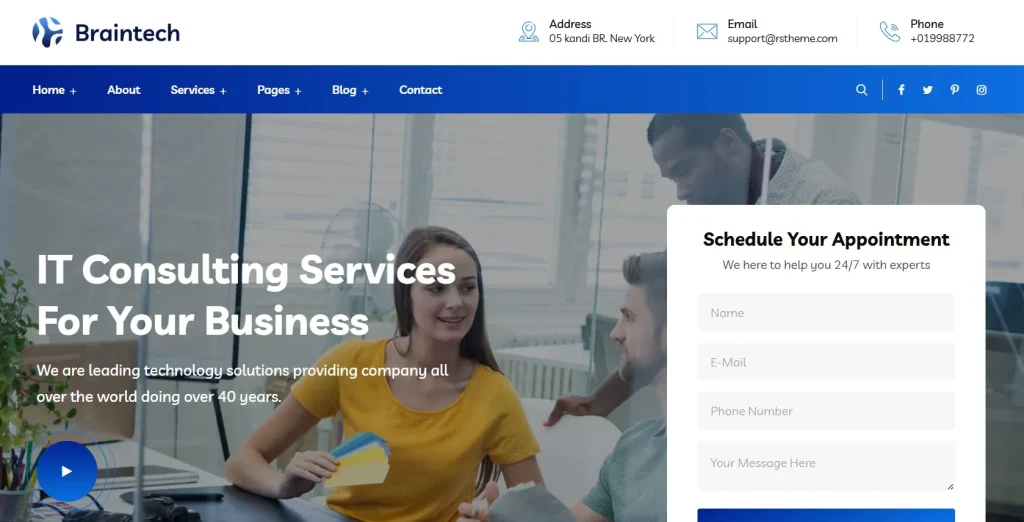Click the +019988772 phone number link
This screenshot has width=1024, height=522.
(942, 39)
